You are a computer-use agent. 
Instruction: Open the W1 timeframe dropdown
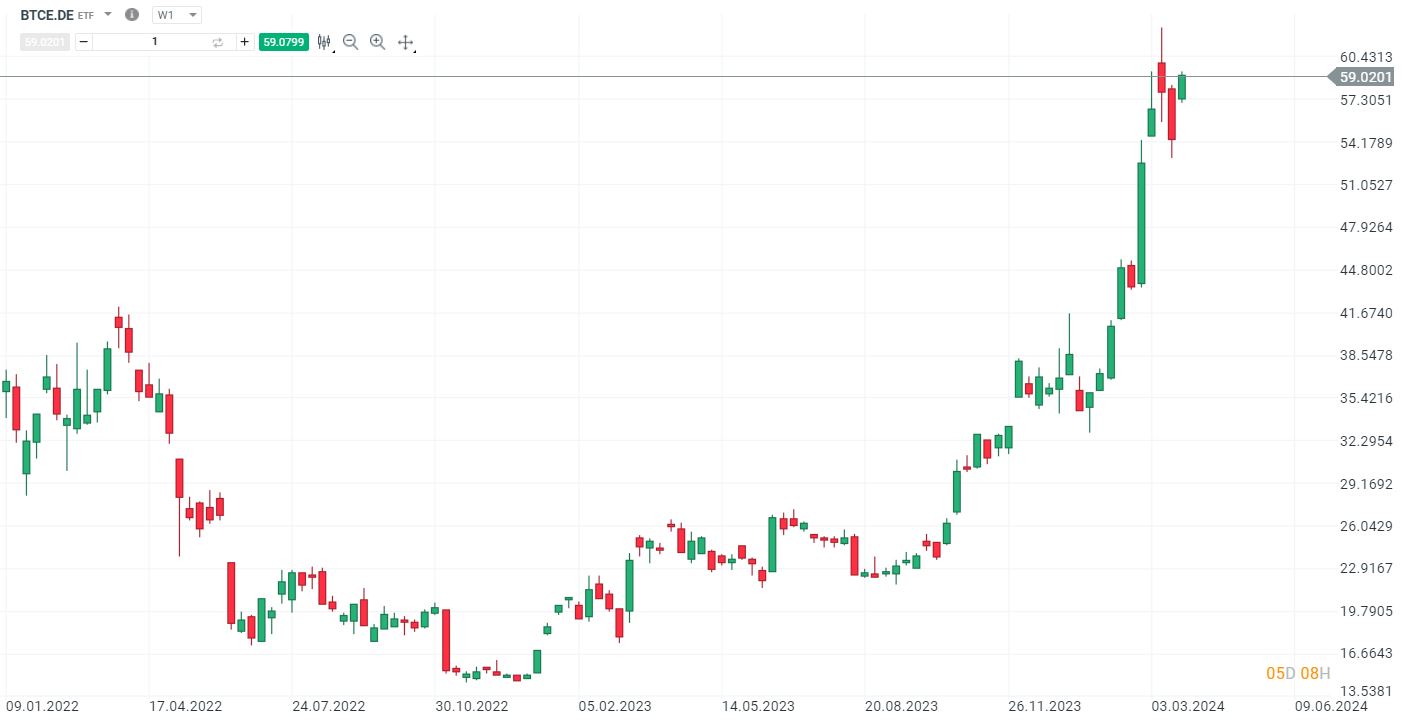[x=177, y=15]
